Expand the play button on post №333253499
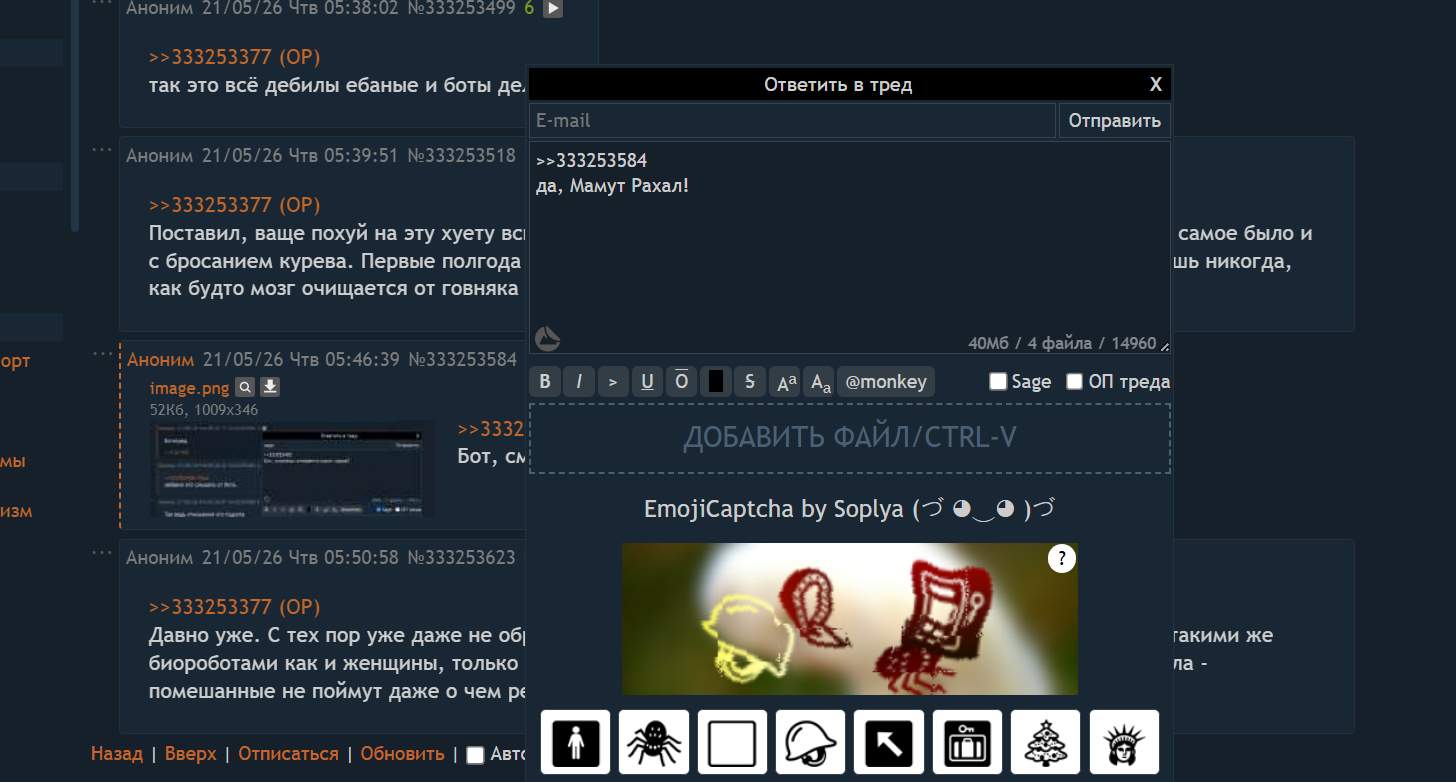 click(x=553, y=9)
